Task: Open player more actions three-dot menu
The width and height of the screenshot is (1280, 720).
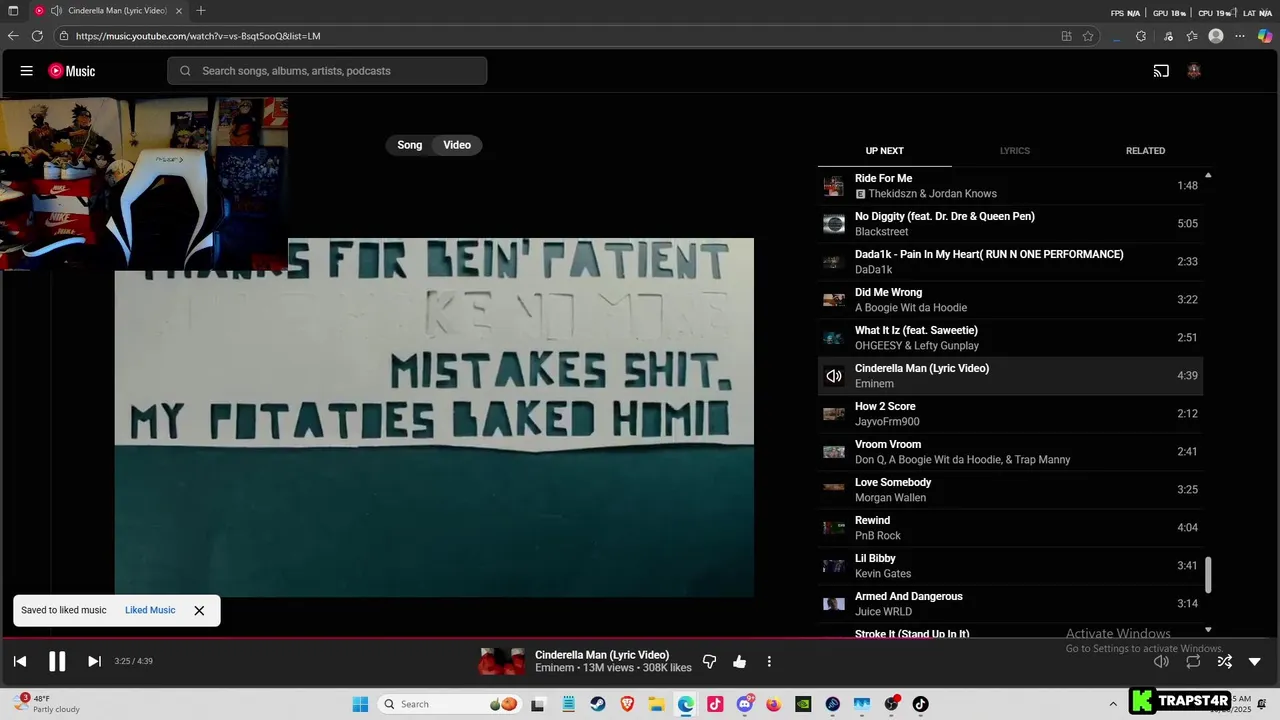Action: (769, 661)
